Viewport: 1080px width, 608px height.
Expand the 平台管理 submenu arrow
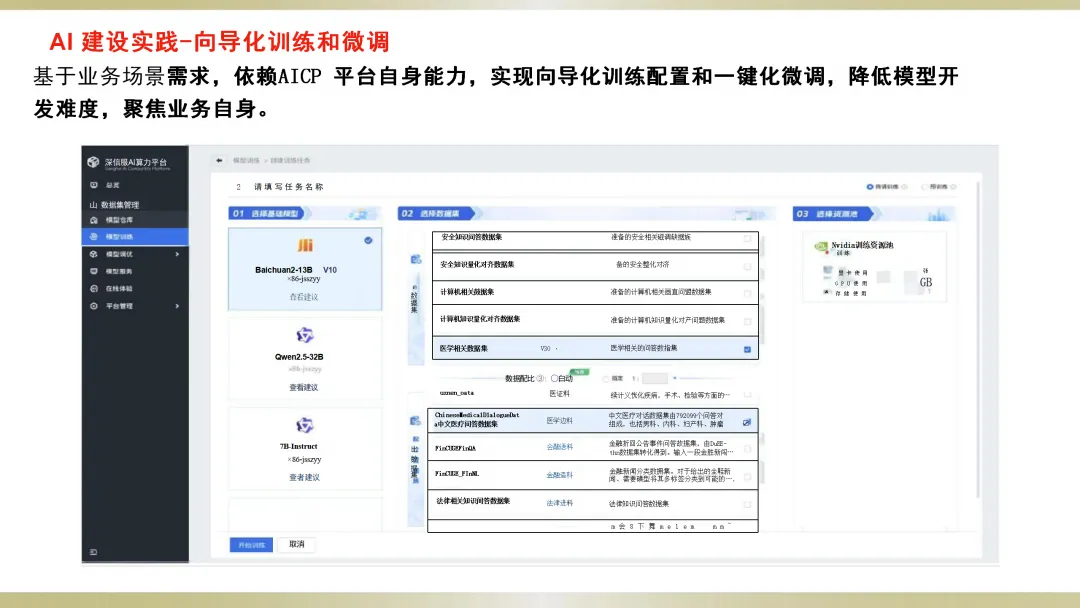tap(177, 306)
